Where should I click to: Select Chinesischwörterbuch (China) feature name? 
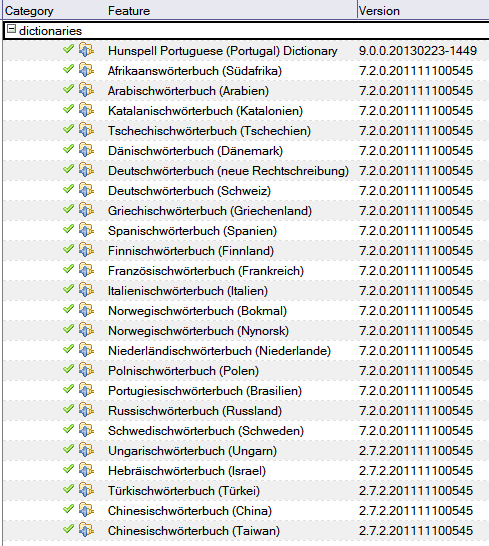point(190,511)
